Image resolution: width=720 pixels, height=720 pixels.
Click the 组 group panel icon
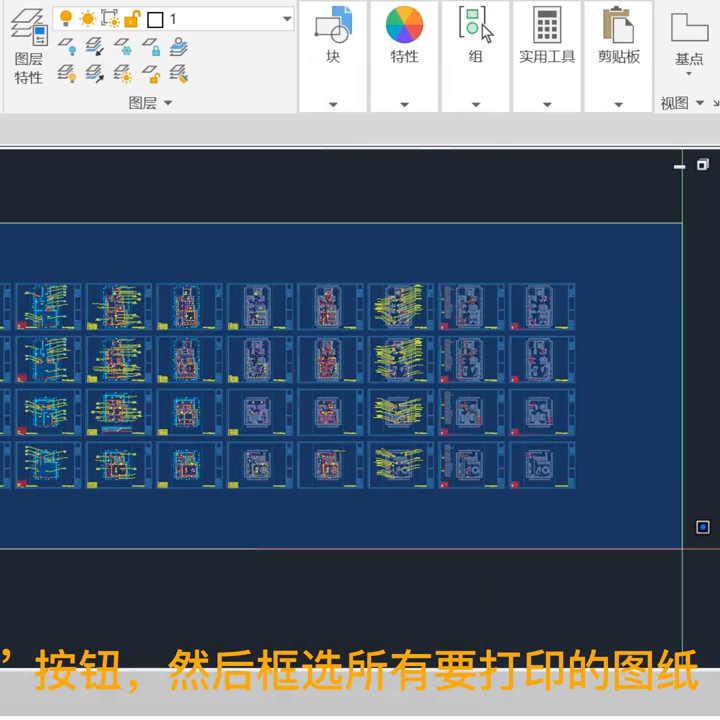[476, 25]
